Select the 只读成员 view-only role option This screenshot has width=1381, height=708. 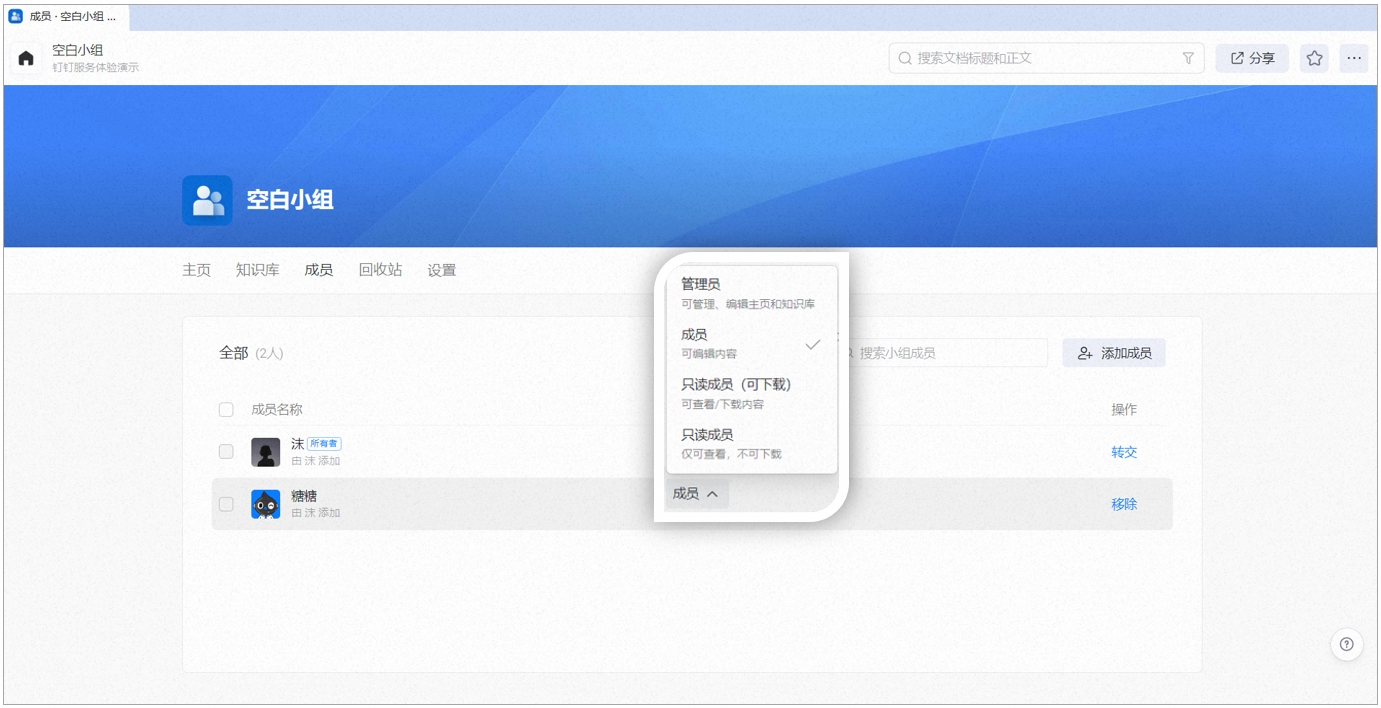(x=752, y=443)
